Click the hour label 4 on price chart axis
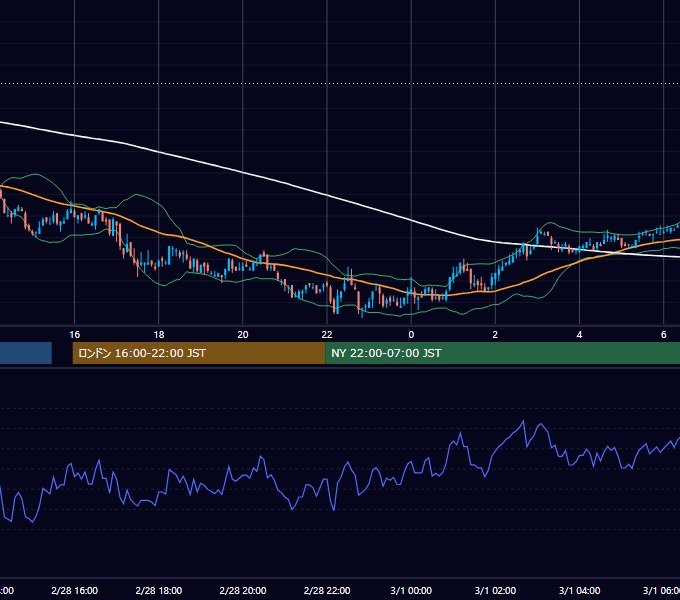Image resolution: width=680 pixels, height=600 pixels. click(579, 335)
